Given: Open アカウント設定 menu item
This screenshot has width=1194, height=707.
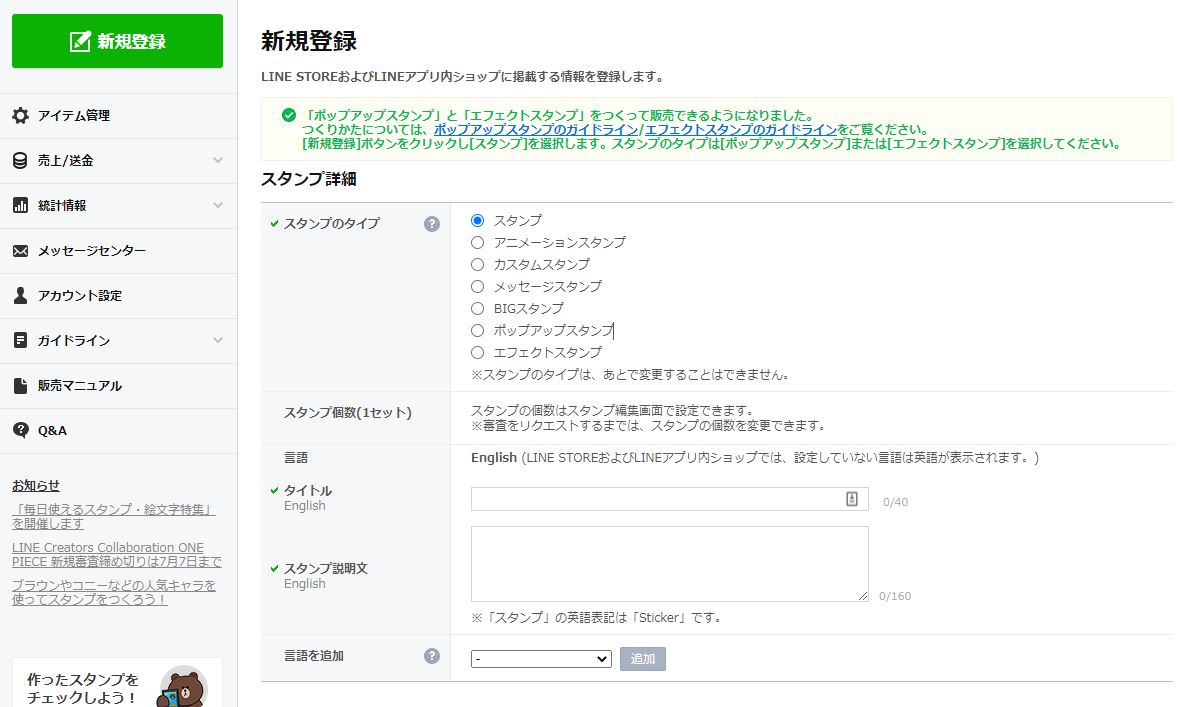Looking at the screenshot, I should (119, 296).
